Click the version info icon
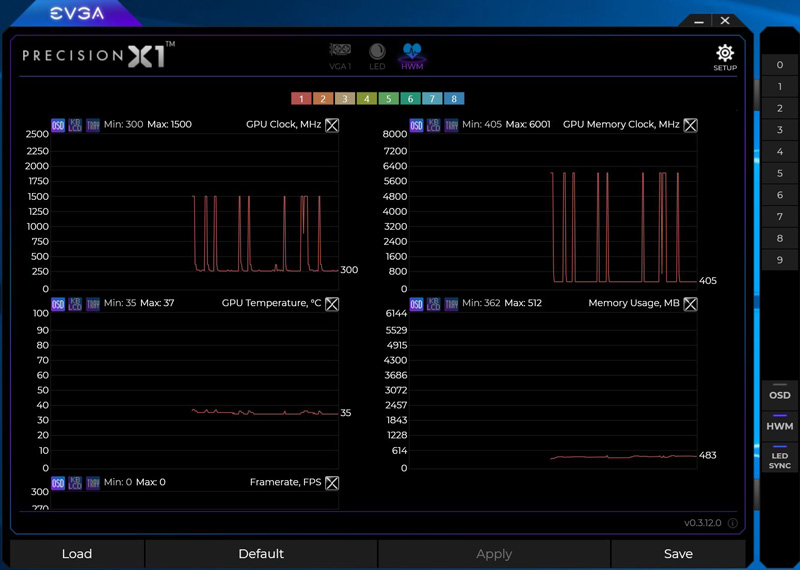The width and height of the screenshot is (800, 570). [732, 523]
